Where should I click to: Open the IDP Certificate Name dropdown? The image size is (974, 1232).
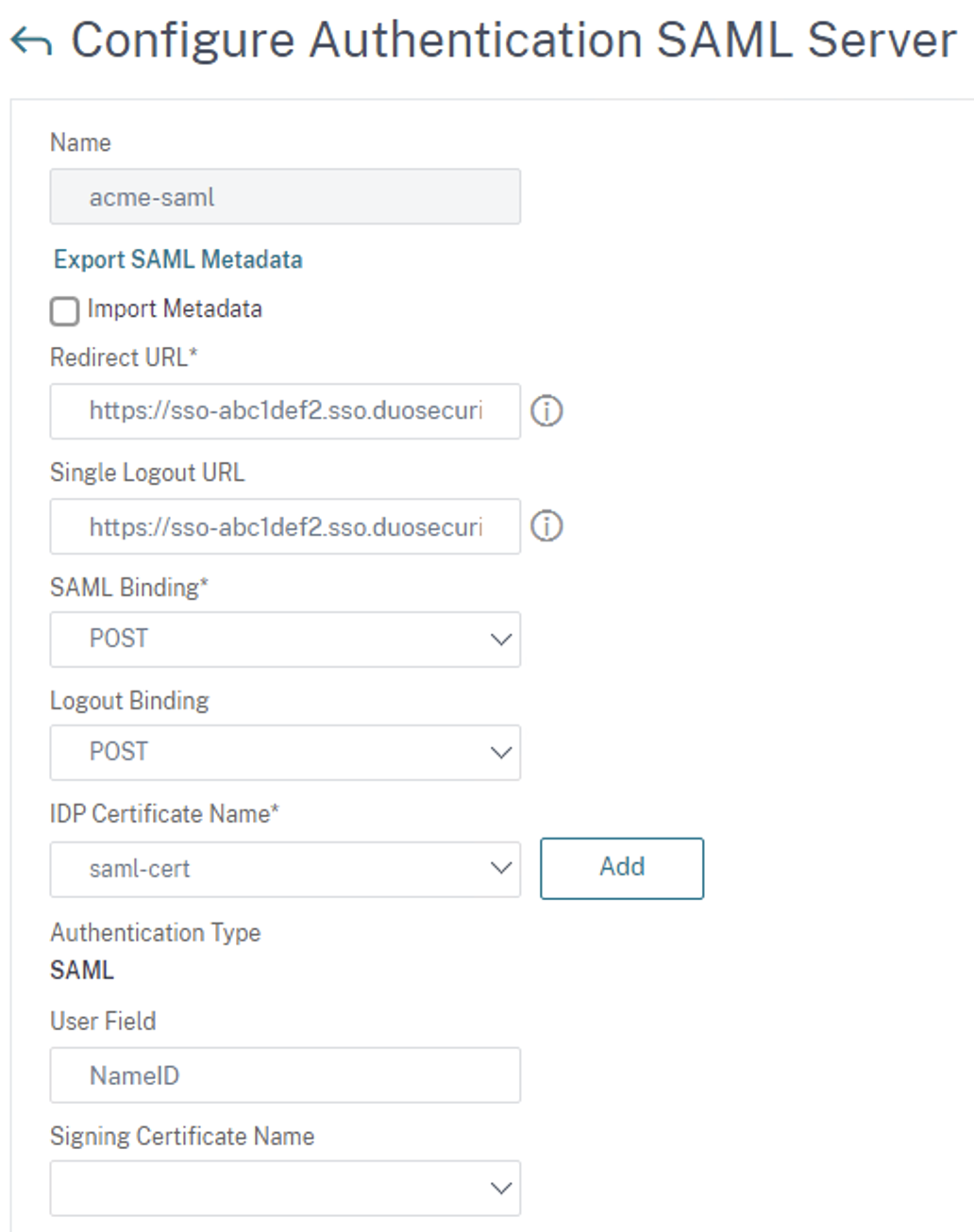click(x=283, y=868)
